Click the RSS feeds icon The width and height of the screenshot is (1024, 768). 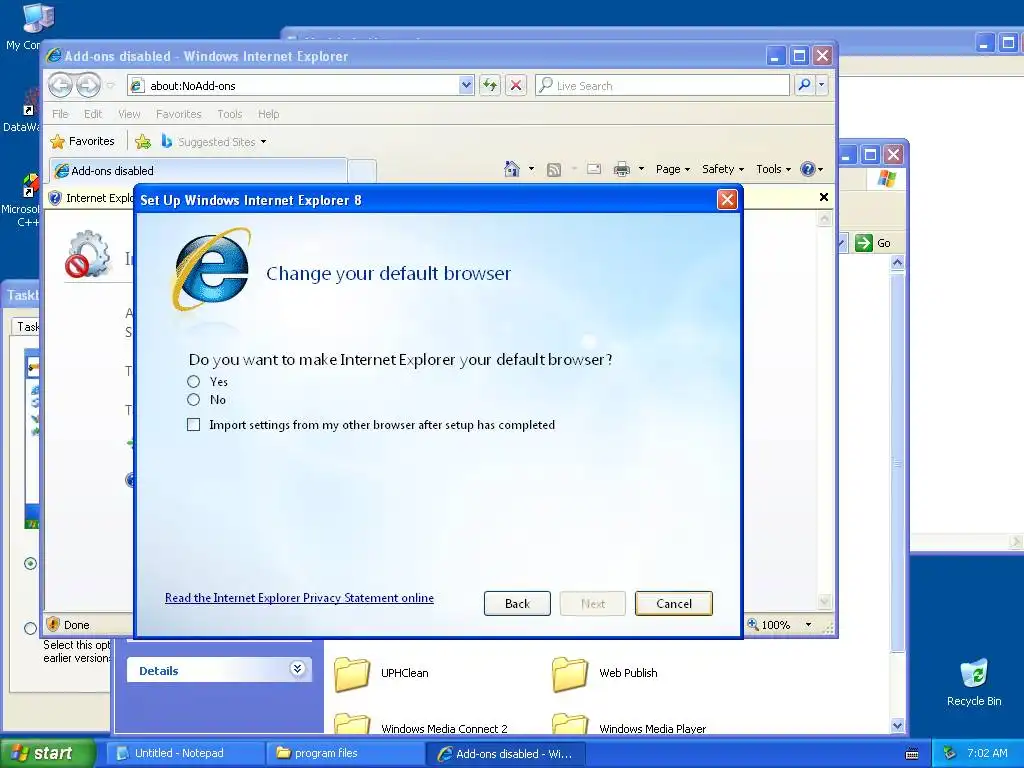(x=554, y=170)
